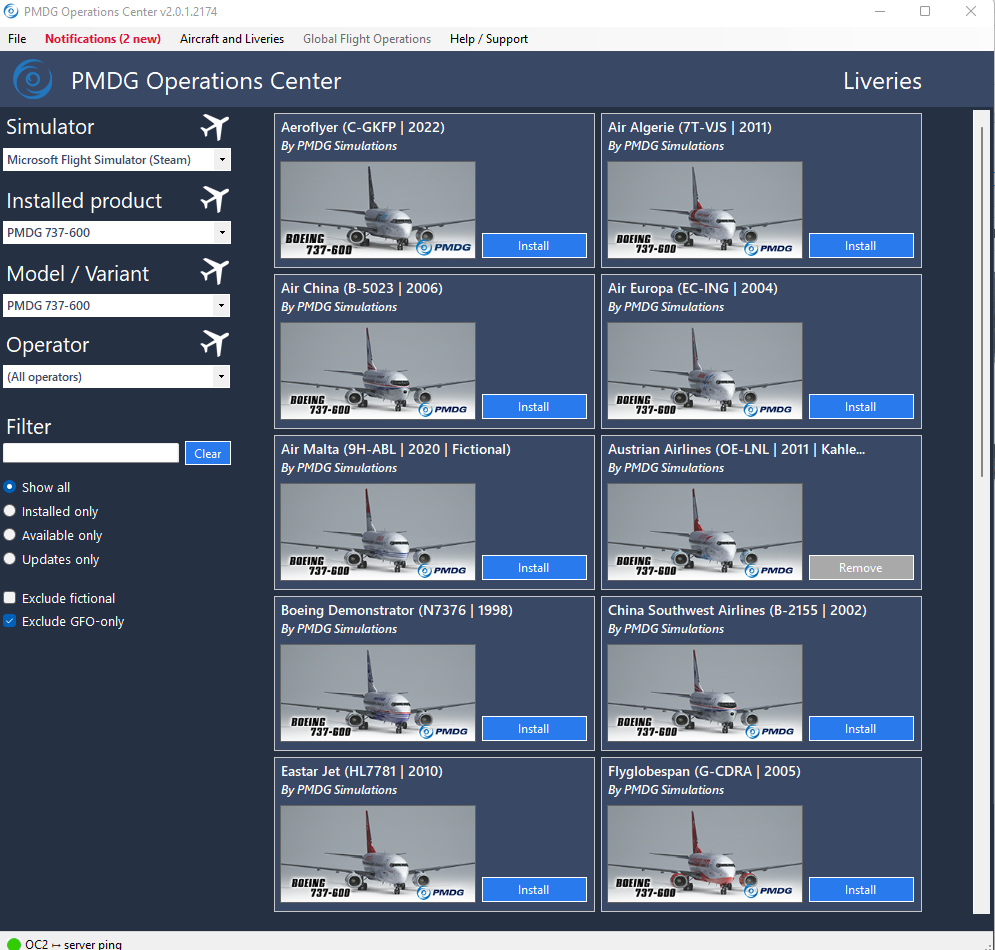The image size is (995, 950).
Task: Open Notifications (2 new) menu
Action: pyautogui.click(x=103, y=39)
